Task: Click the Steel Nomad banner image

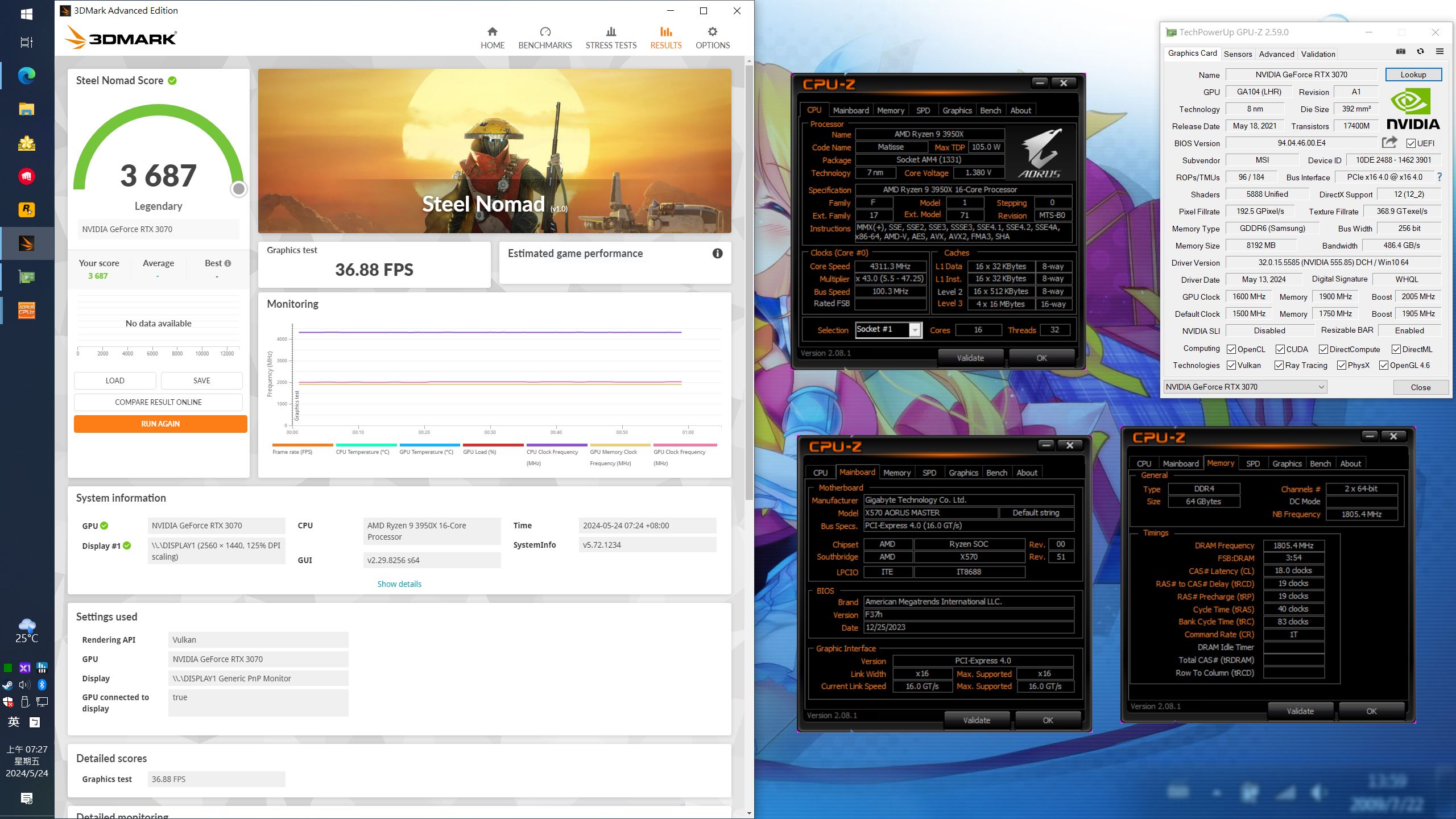Action: click(x=494, y=151)
